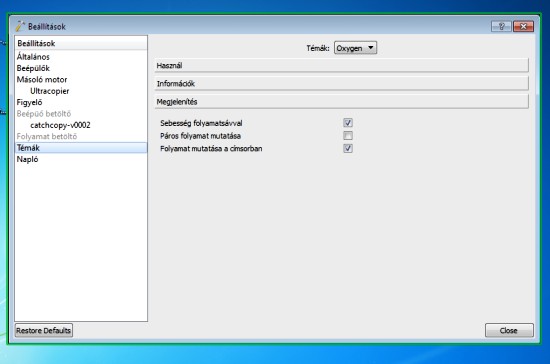Viewport: 550px width, 364px height.
Task: Close the Beállítások dialog with the red X
Action: [x=523, y=26]
